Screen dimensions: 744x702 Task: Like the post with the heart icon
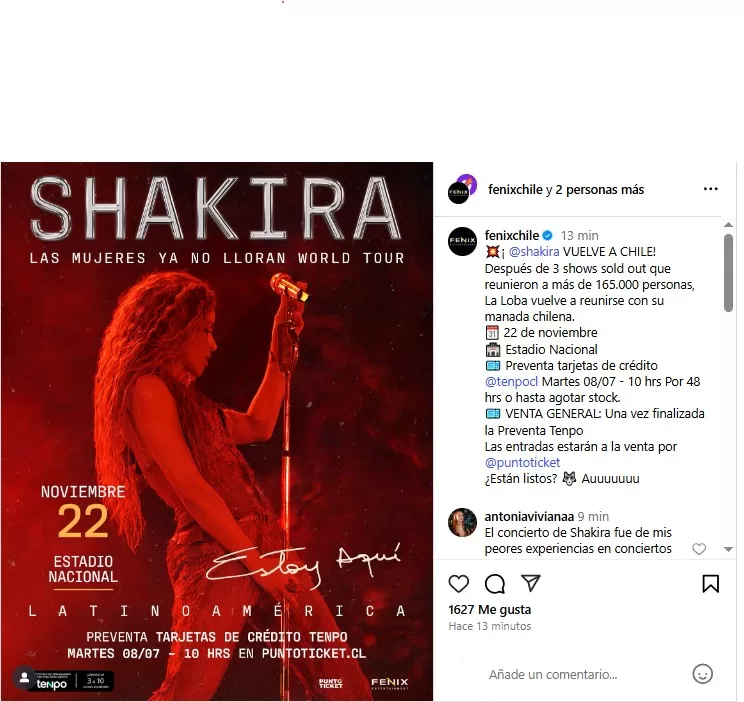pos(458,584)
